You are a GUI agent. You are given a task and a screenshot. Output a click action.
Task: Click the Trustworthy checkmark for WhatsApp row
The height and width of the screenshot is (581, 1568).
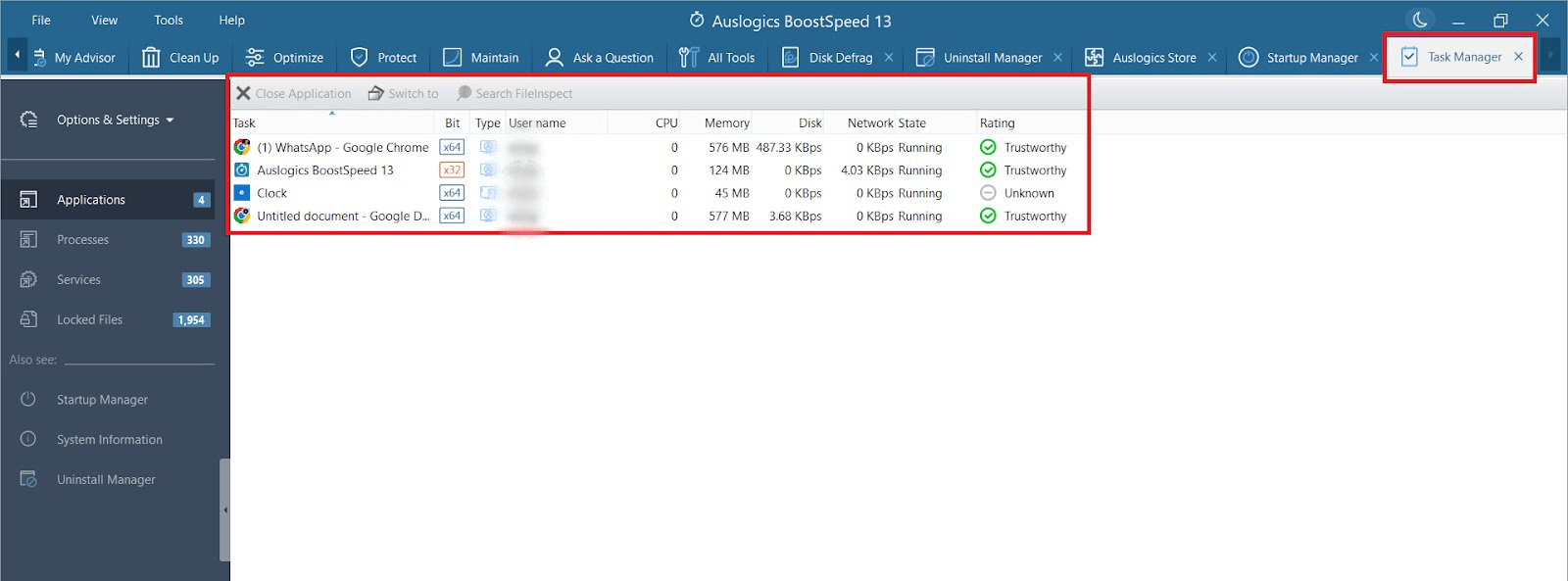coord(988,147)
